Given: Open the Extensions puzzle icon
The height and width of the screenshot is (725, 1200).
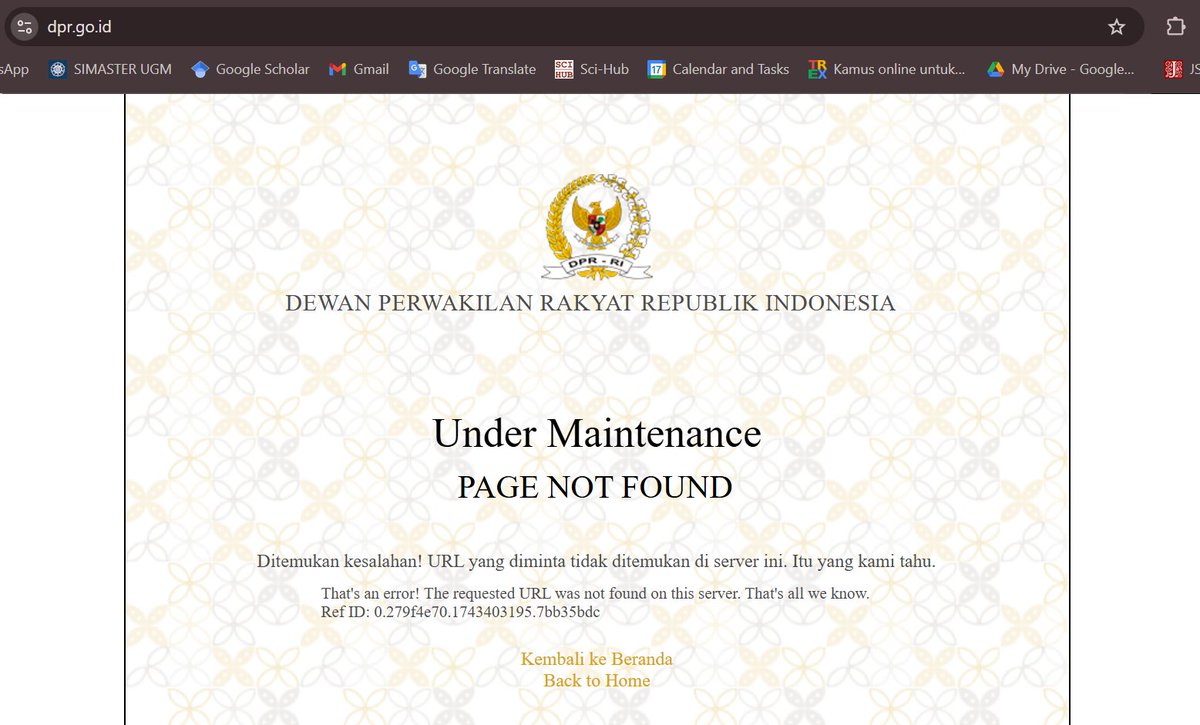Looking at the screenshot, I should tap(1176, 27).
